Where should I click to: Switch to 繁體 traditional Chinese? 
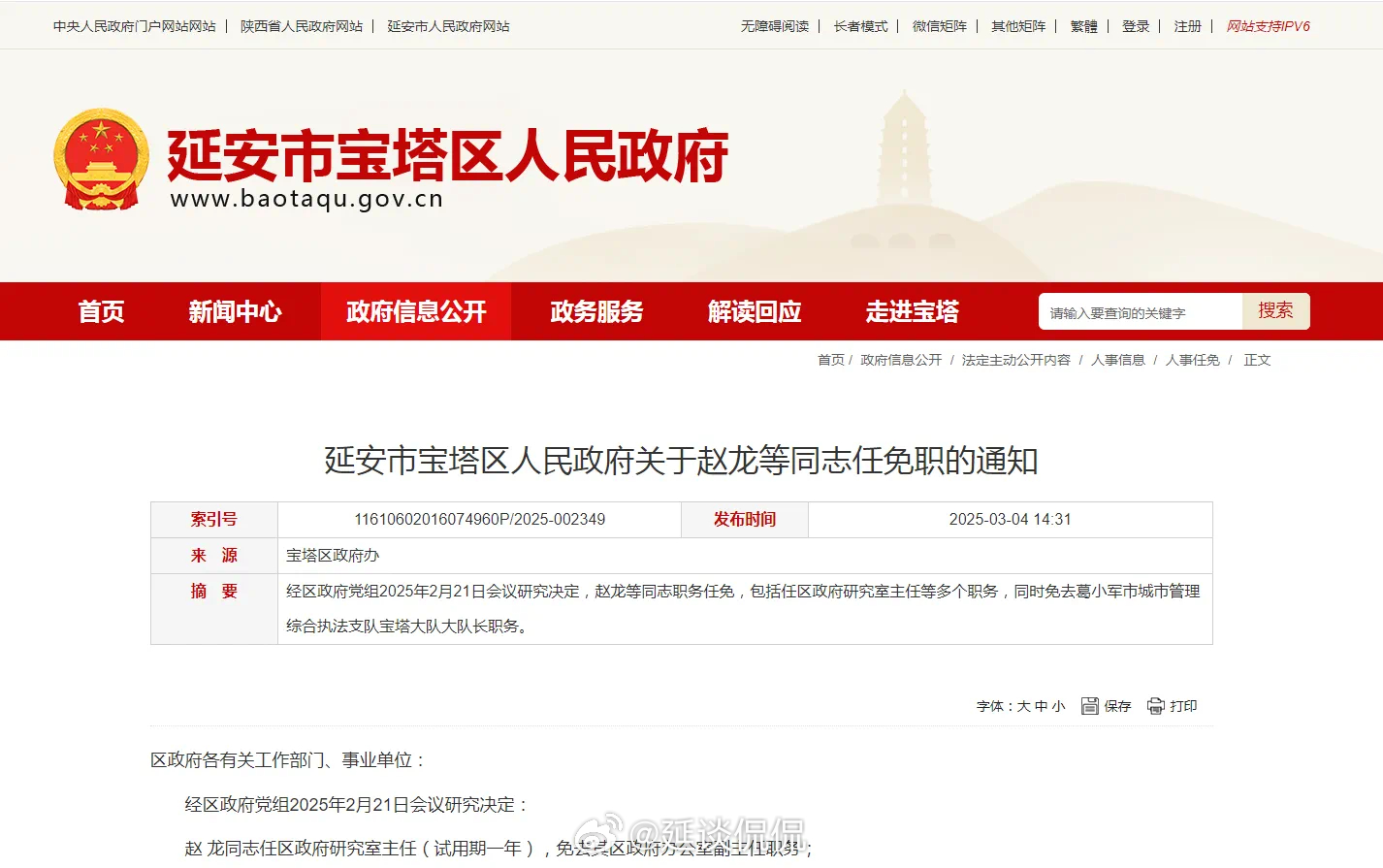[x=1082, y=26]
